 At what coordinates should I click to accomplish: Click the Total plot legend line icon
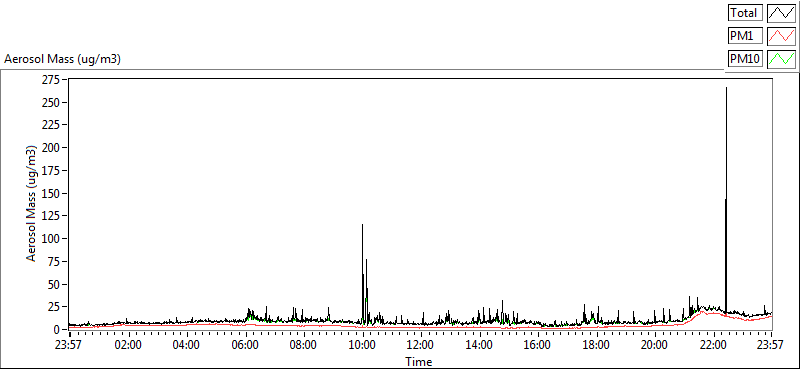point(782,13)
